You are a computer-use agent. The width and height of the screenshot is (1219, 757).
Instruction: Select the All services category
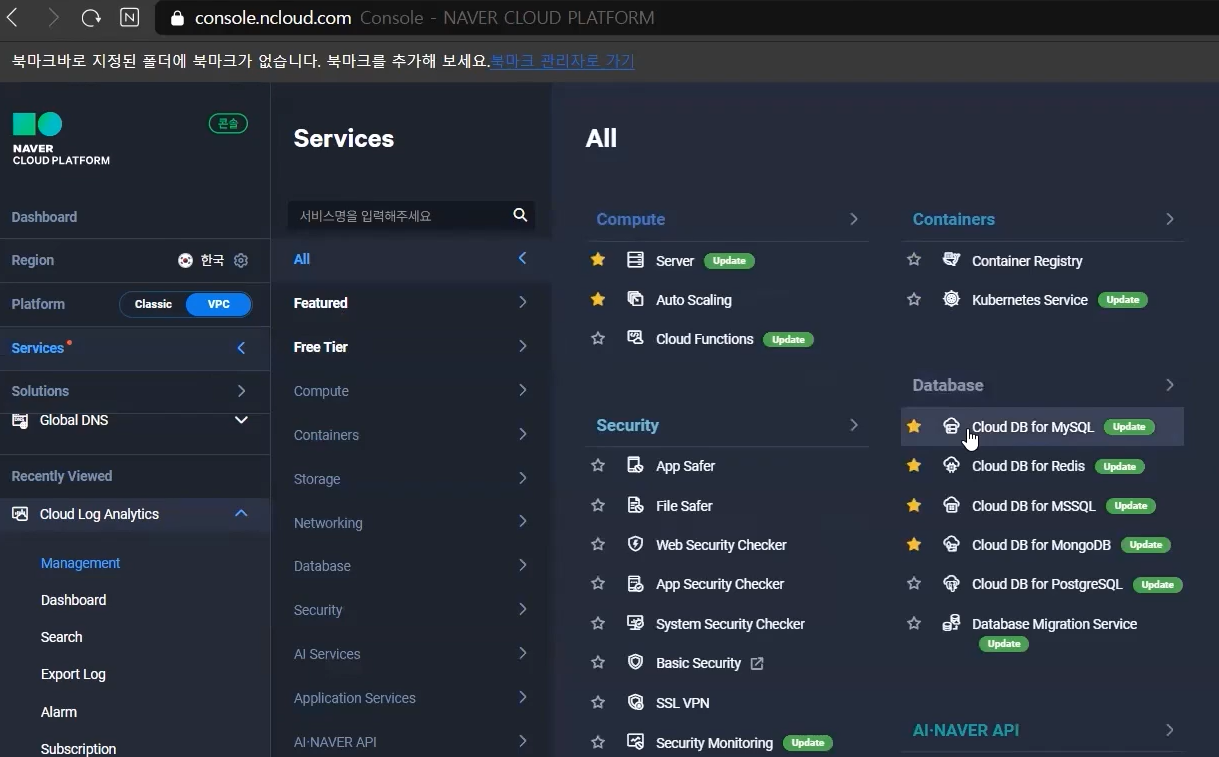click(x=411, y=259)
